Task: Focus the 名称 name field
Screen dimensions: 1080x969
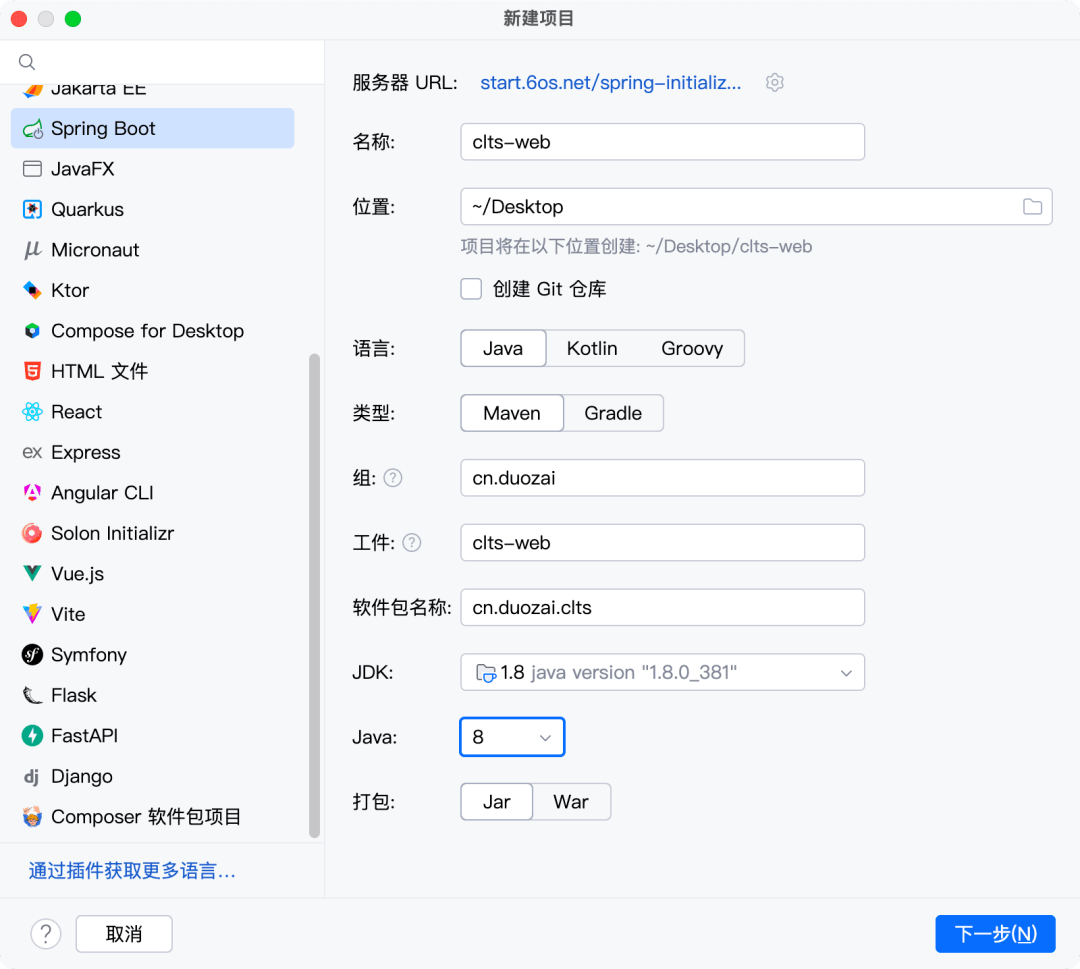Action: coord(663,142)
